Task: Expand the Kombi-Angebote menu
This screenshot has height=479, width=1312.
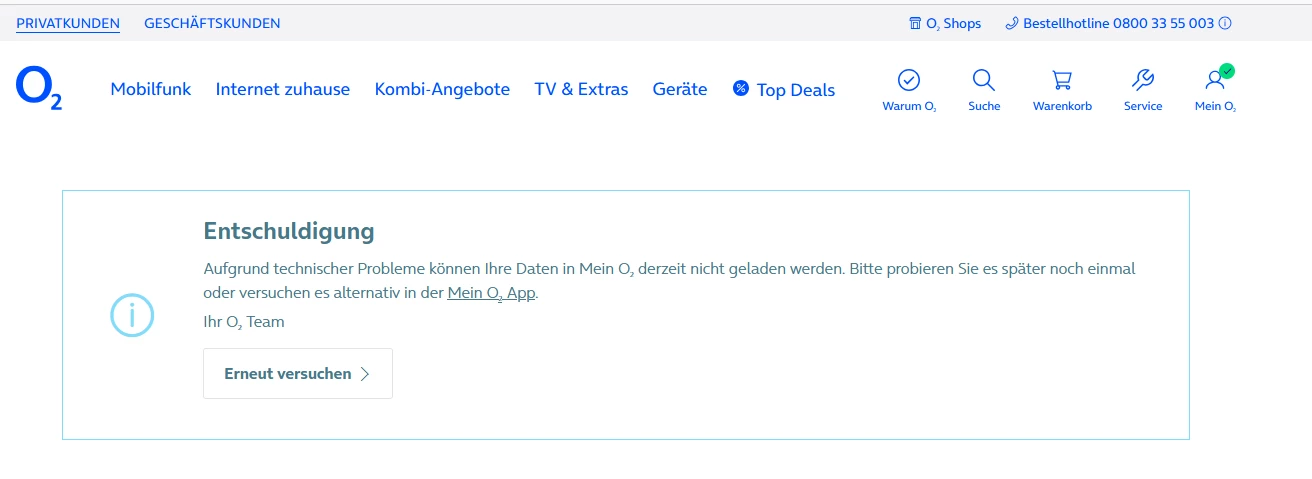Action: click(442, 89)
